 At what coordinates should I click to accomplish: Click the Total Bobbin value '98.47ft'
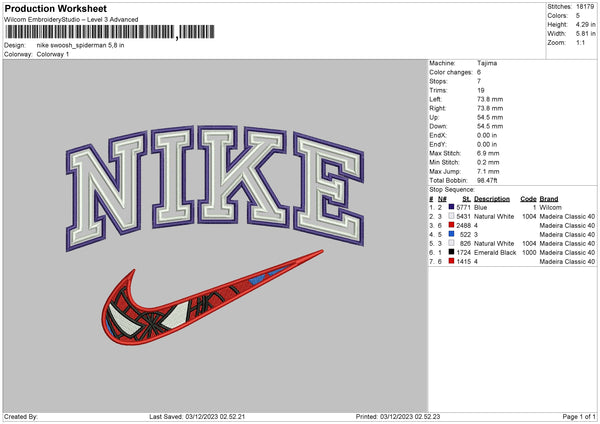click(x=487, y=180)
